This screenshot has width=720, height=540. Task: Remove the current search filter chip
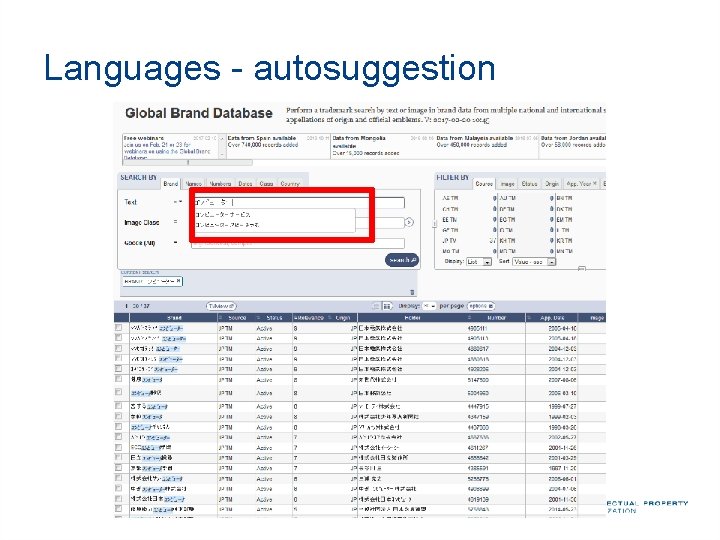179,281
